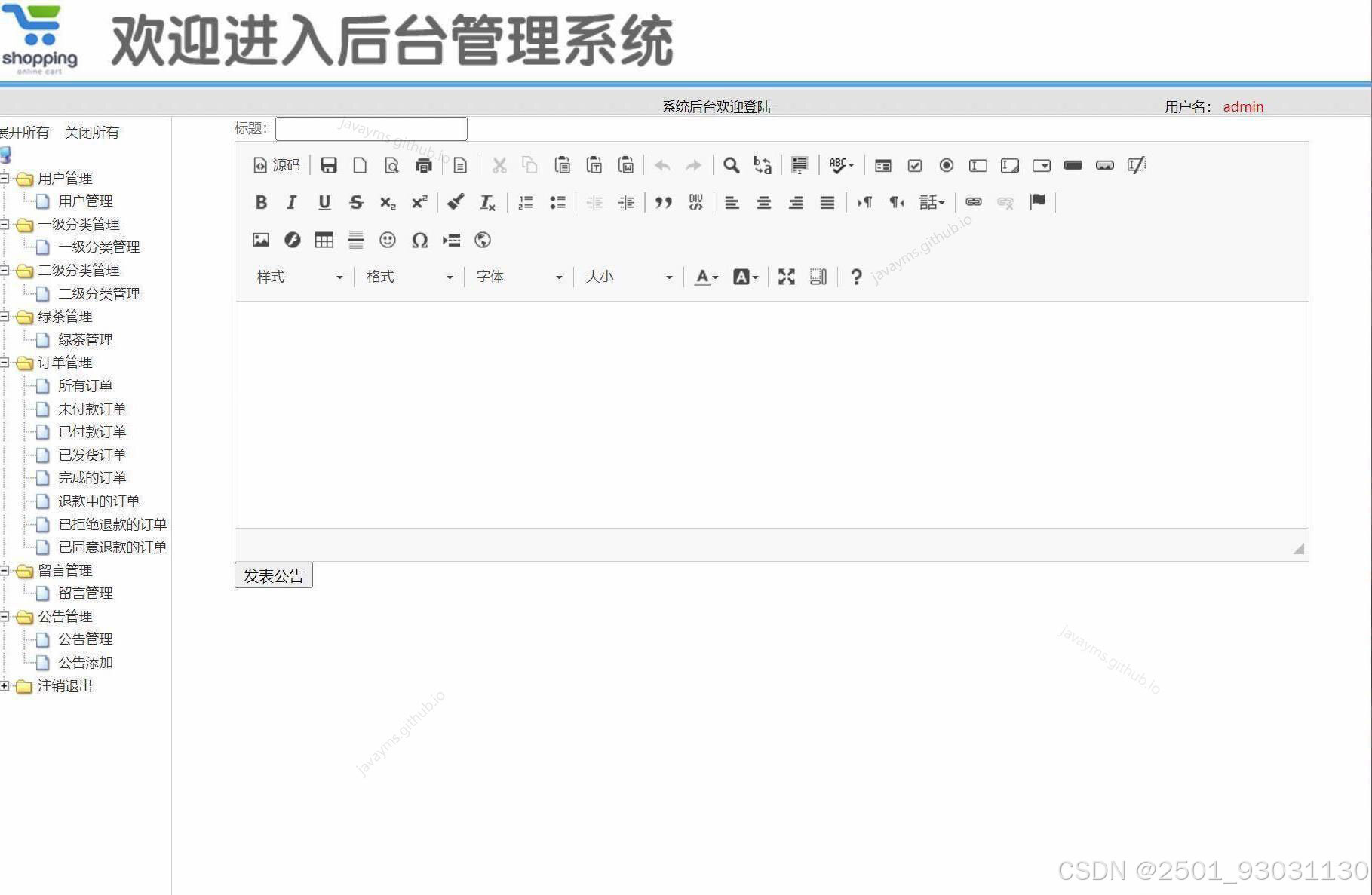
Task: Insert a button form element
Action: click(x=1073, y=165)
